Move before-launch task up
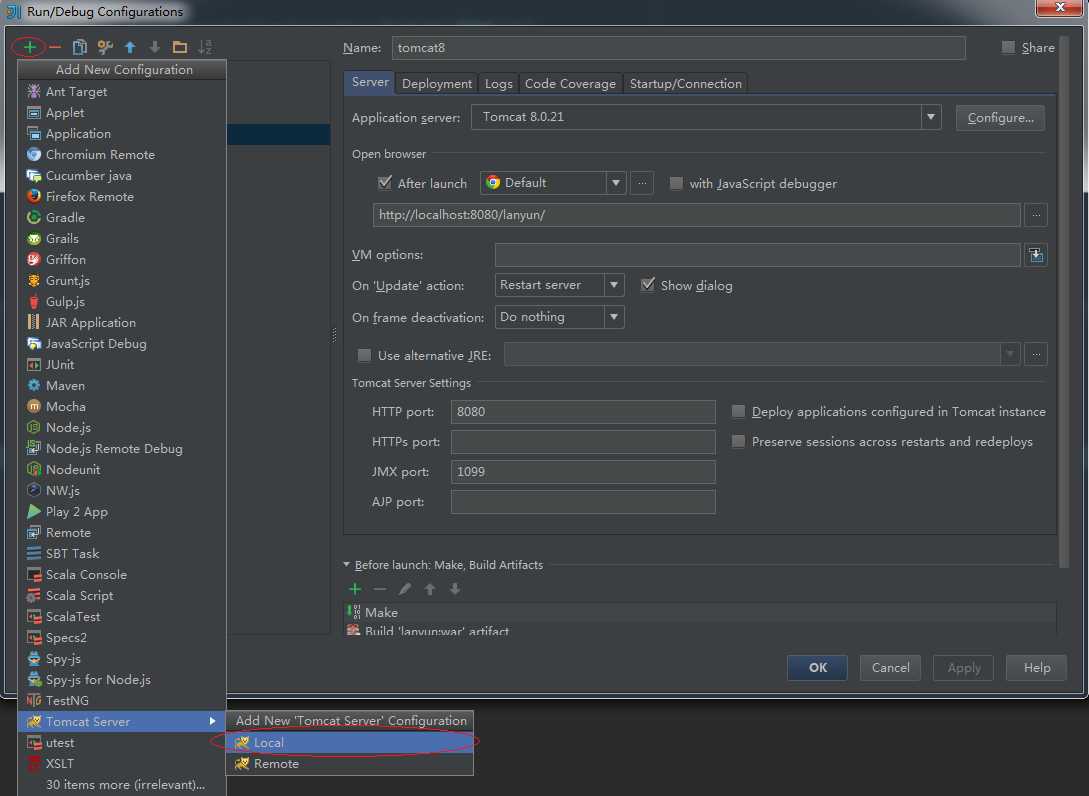This screenshot has width=1089, height=796. [430, 589]
